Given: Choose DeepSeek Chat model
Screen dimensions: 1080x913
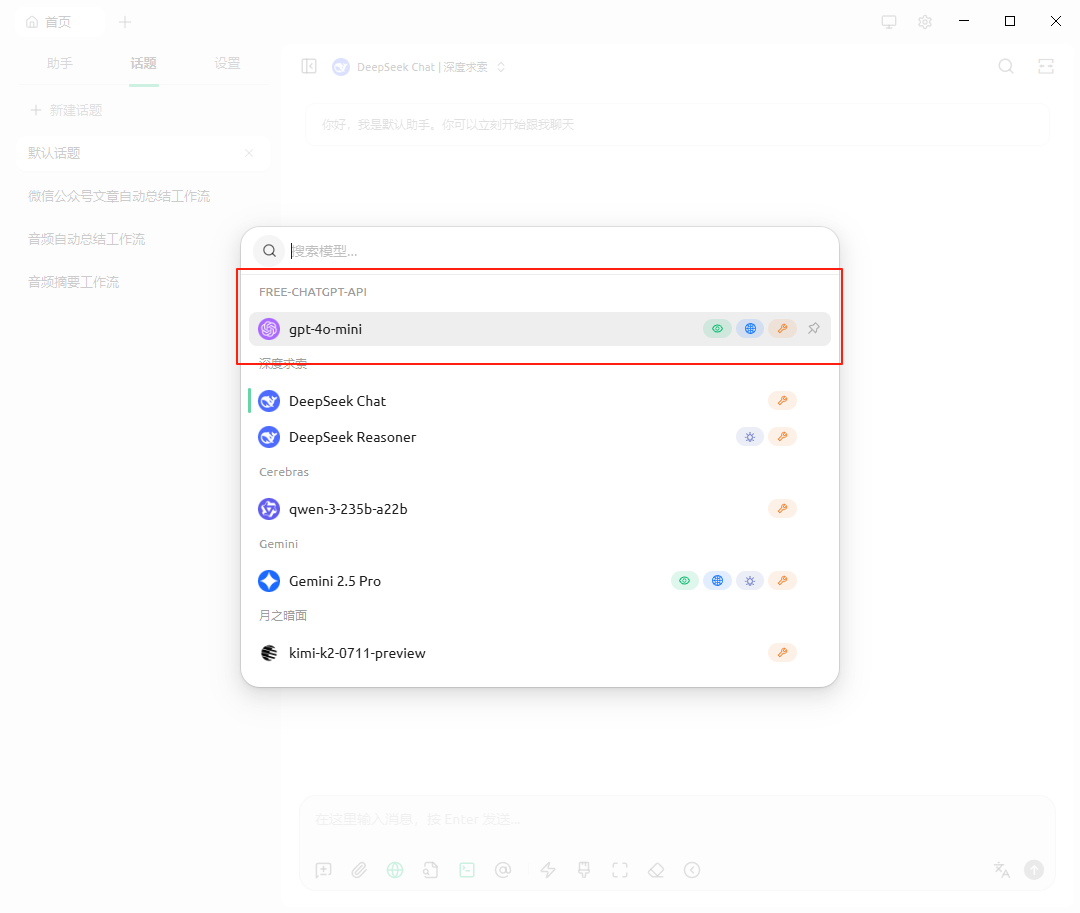Looking at the screenshot, I should click(x=539, y=401).
